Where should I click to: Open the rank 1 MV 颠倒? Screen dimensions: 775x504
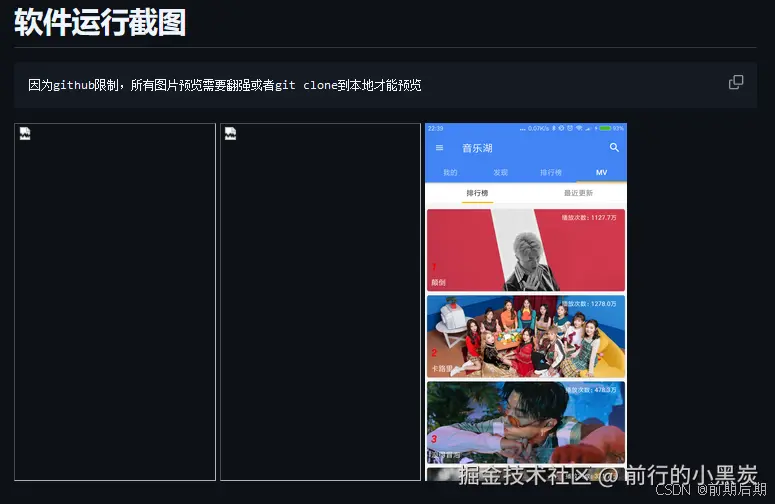click(x=526, y=250)
